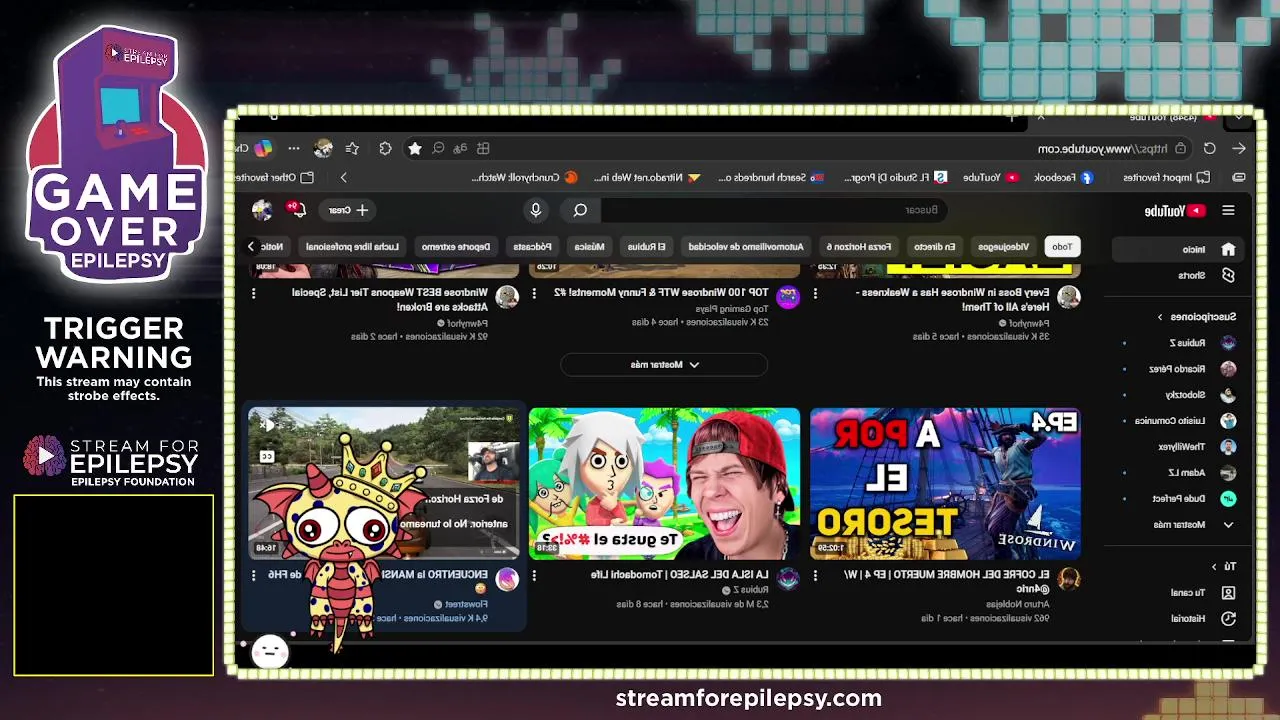
Task: Expand Mostrar más in the subscriptions list
Action: tap(1180, 524)
